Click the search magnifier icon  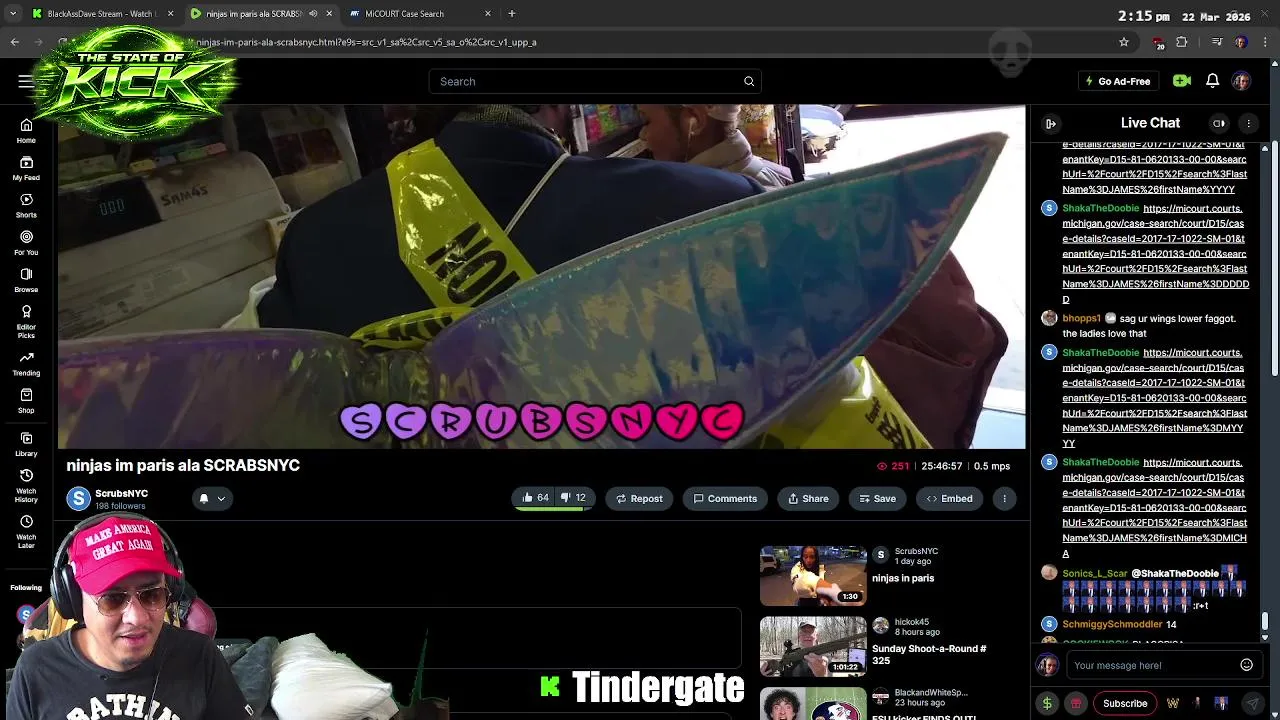coord(749,81)
